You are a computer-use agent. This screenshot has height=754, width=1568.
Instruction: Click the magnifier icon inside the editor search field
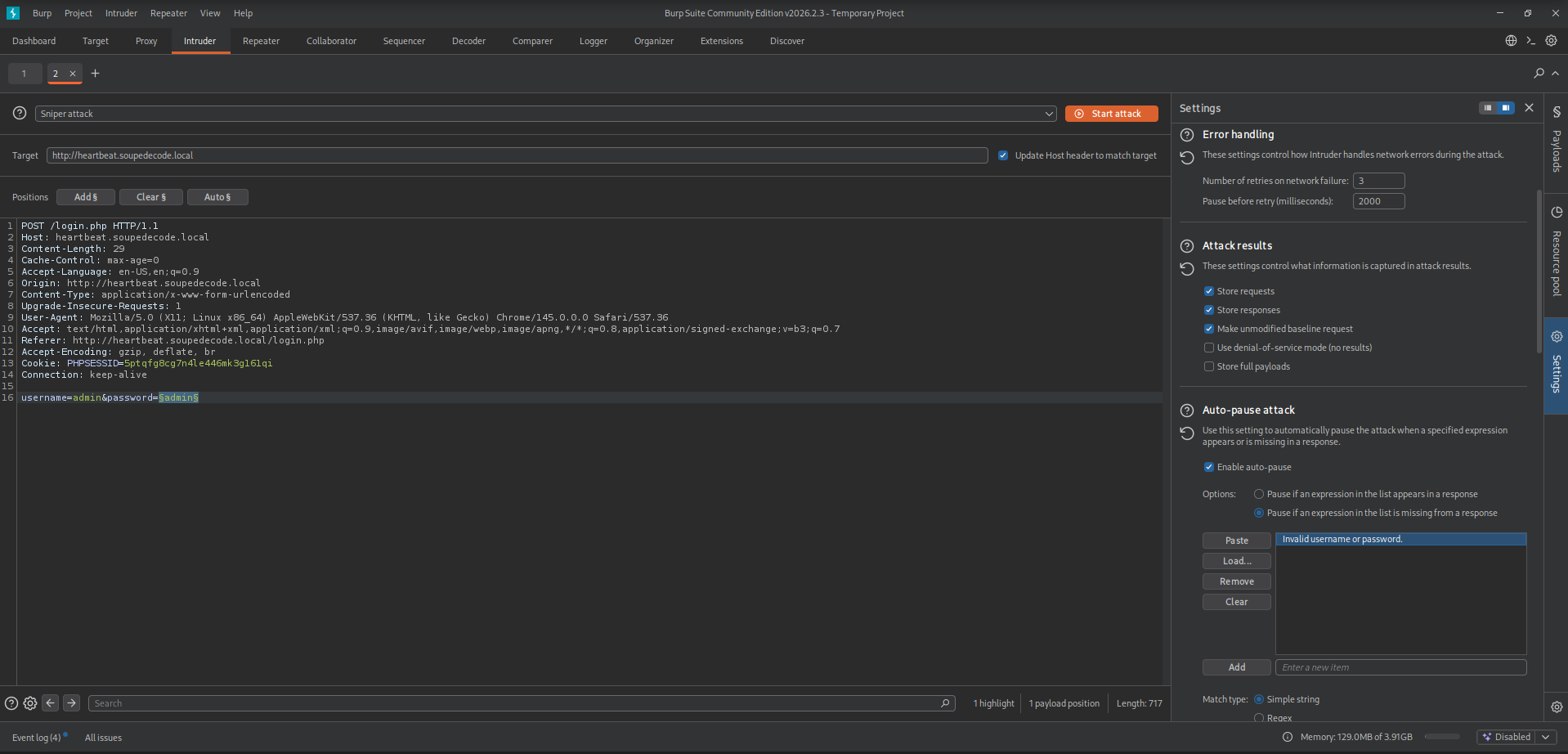tap(945, 703)
